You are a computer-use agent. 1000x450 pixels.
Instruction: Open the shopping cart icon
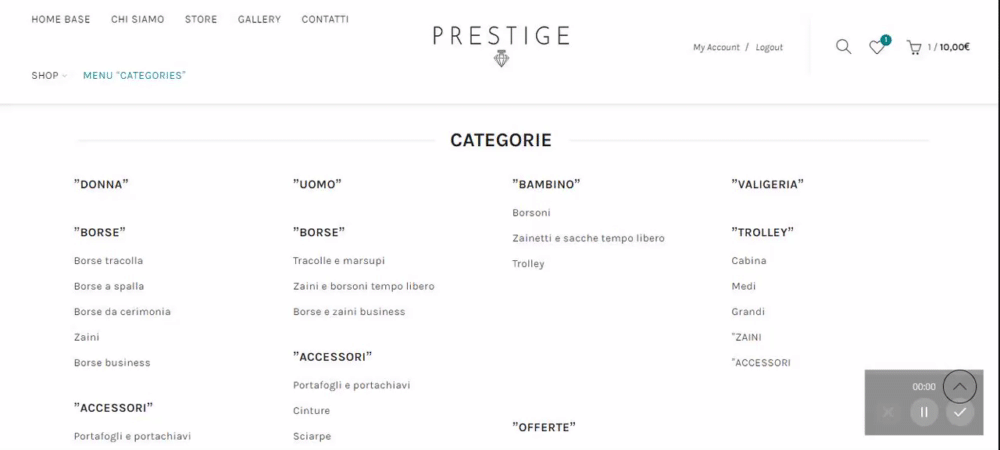[913, 47]
